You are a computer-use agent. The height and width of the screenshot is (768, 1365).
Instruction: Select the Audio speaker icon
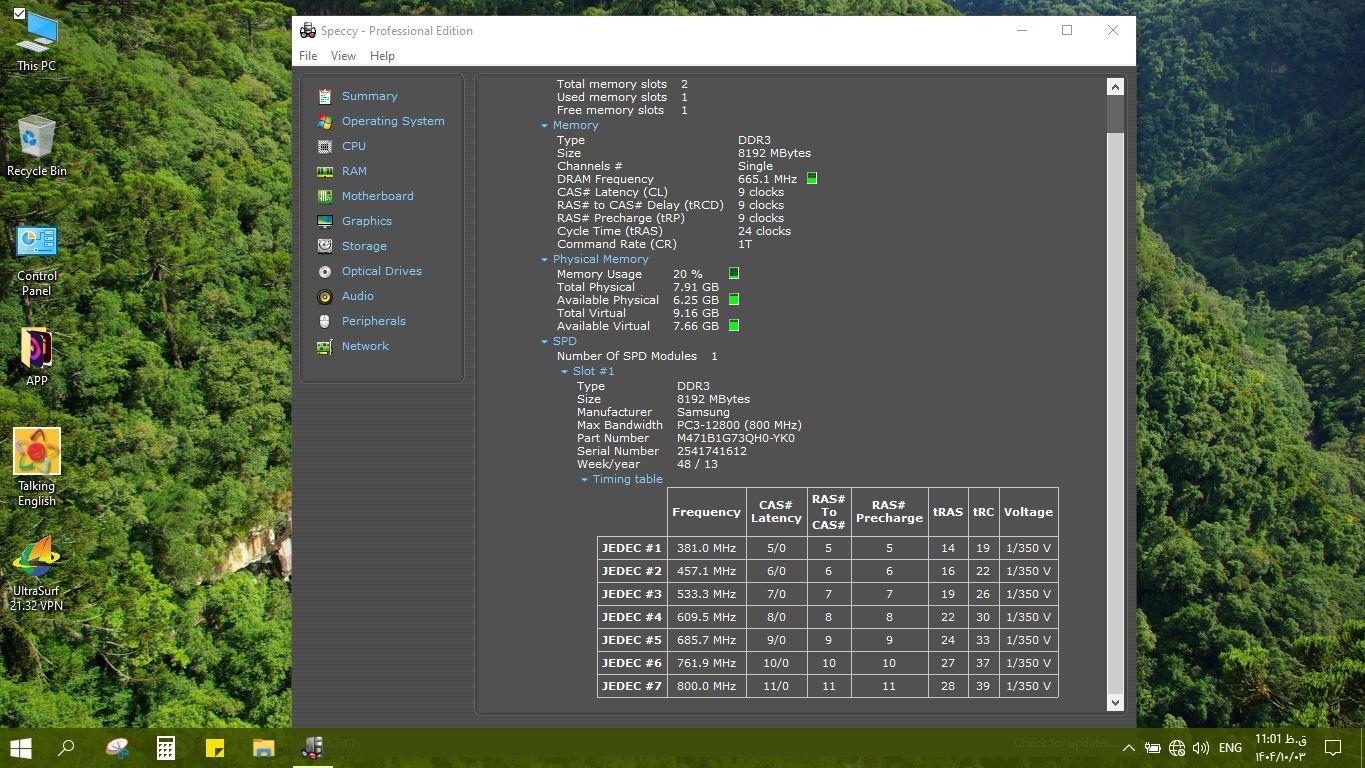click(324, 296)
